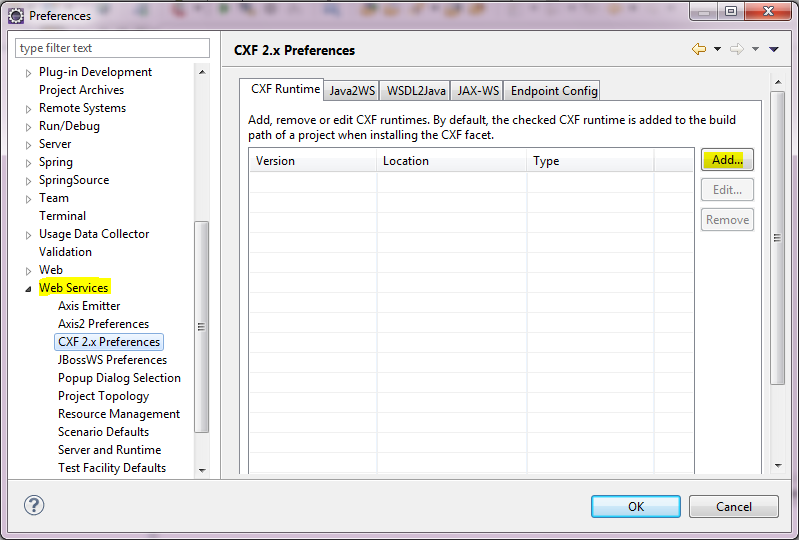The height and width of the screenshot is (540, 799).
Task: Expand the Run/Debug node
Action: (x=29, y=127)
